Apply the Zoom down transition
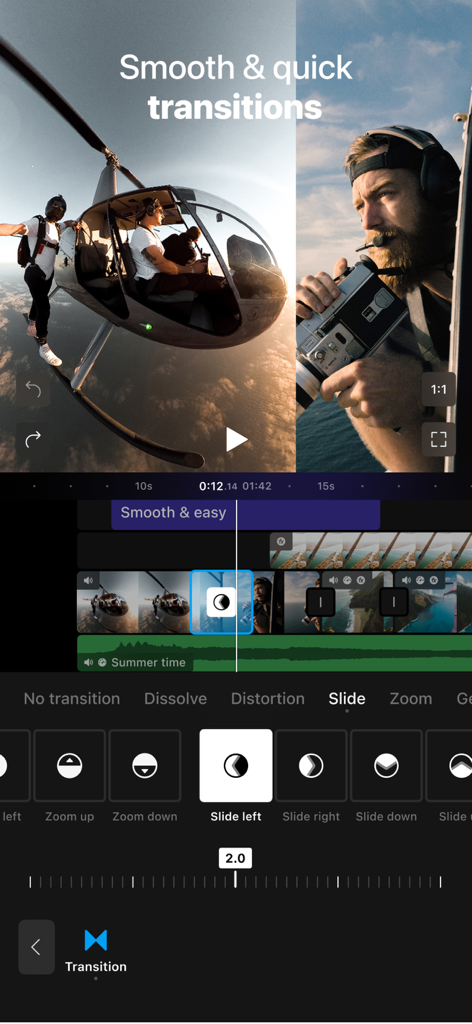Image resolution: width=472 pixels, height=1024 pixels. click(x=145, y=765)
